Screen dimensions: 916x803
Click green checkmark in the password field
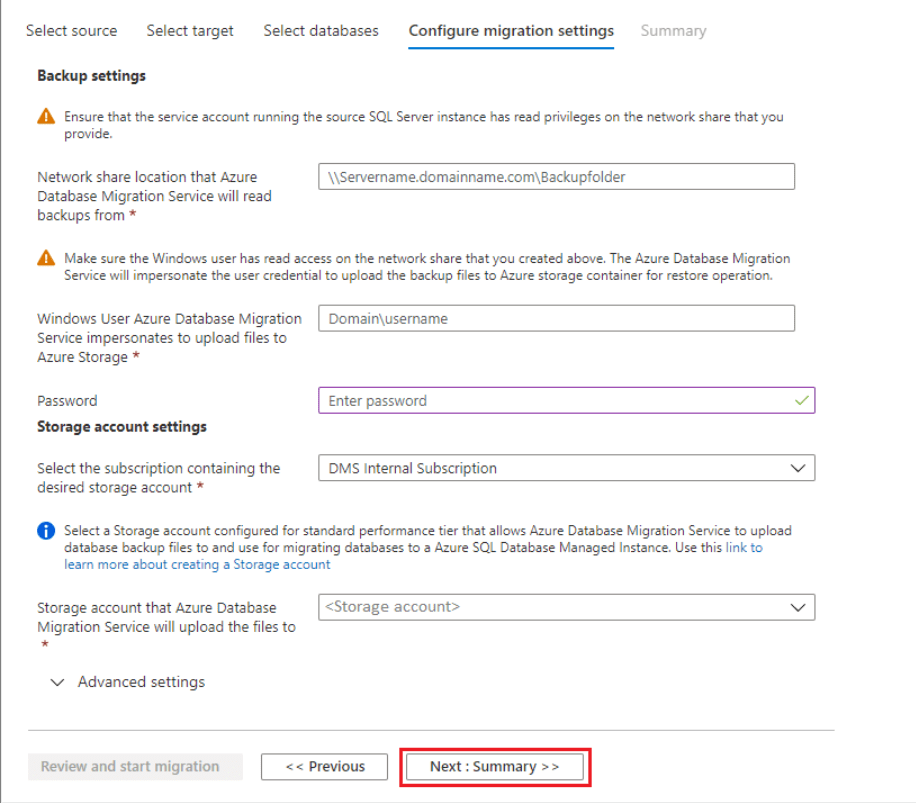[800, 400]
